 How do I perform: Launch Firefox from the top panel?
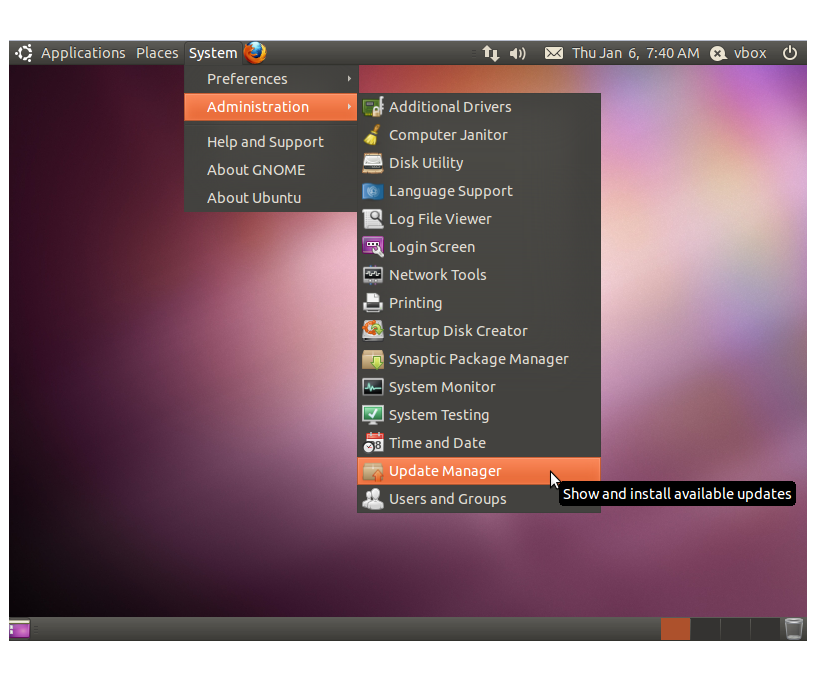coord(255,53)
